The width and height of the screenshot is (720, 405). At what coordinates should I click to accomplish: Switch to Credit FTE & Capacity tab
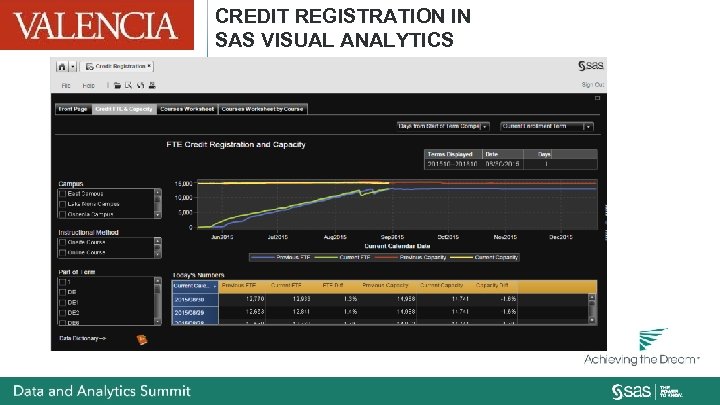coord(124,109)
